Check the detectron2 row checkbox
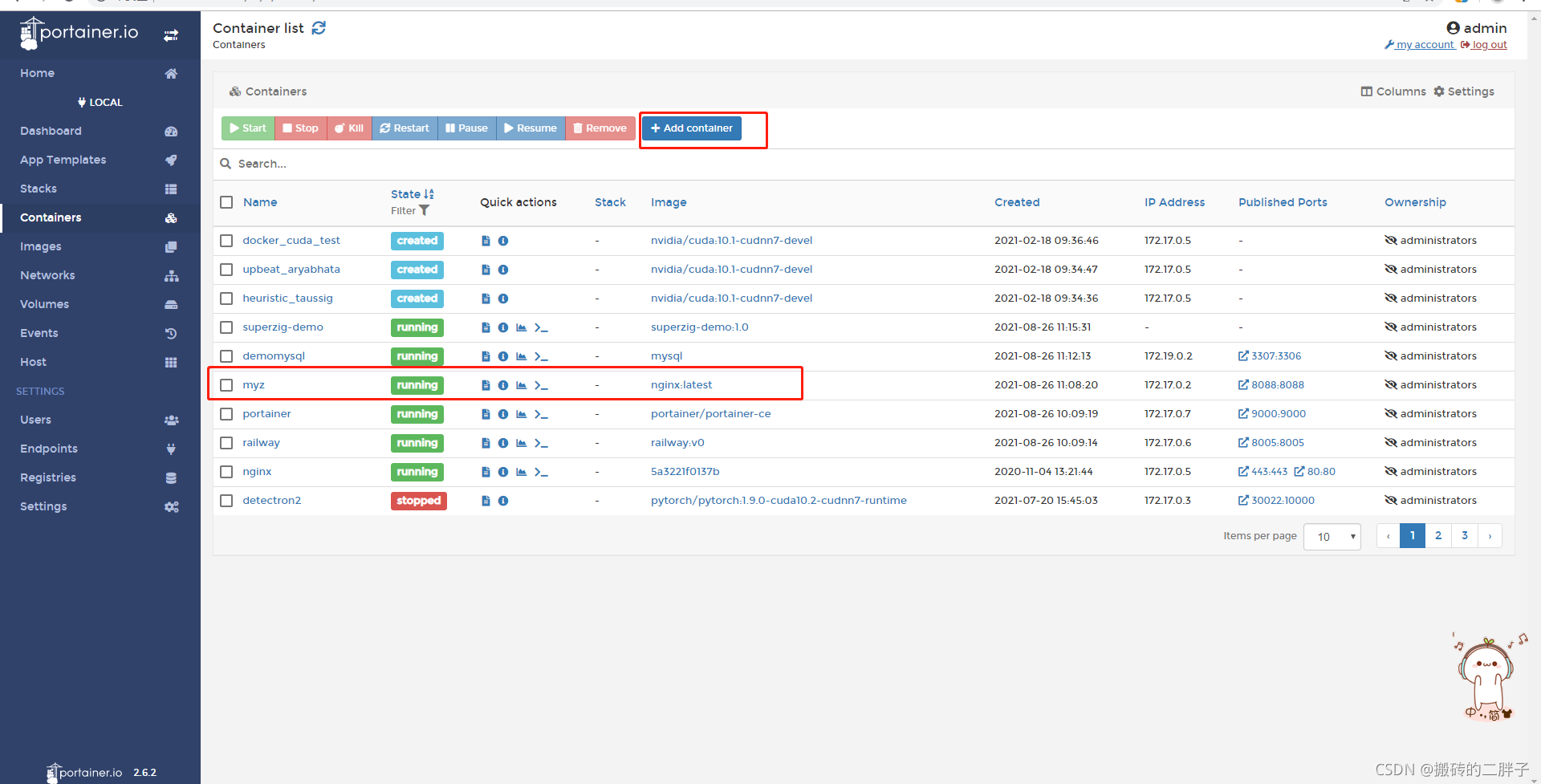This screenshot has height=784, width=1541. pos(226,501)
